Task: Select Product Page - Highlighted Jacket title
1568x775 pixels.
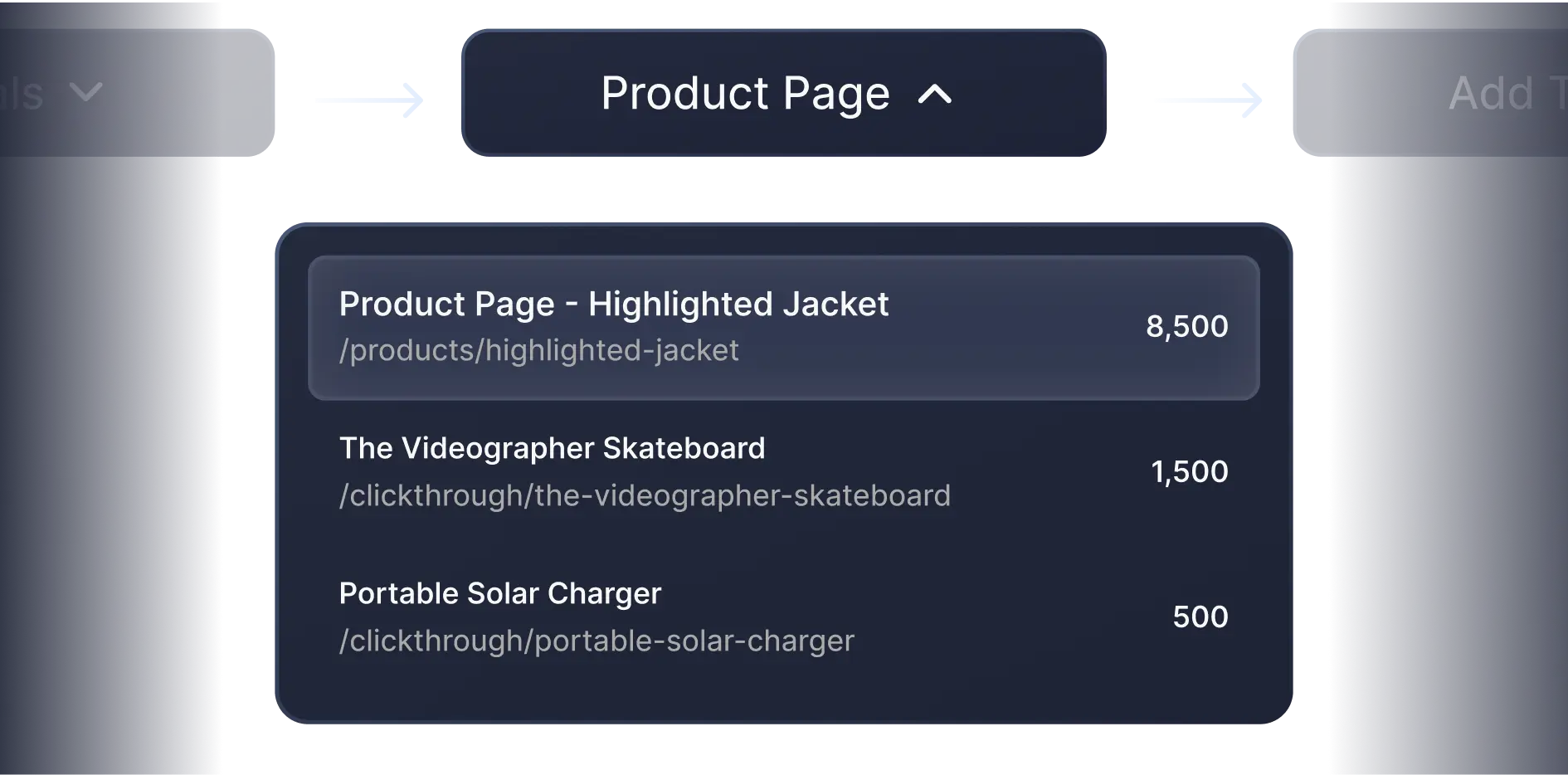Action: [614, 305]
